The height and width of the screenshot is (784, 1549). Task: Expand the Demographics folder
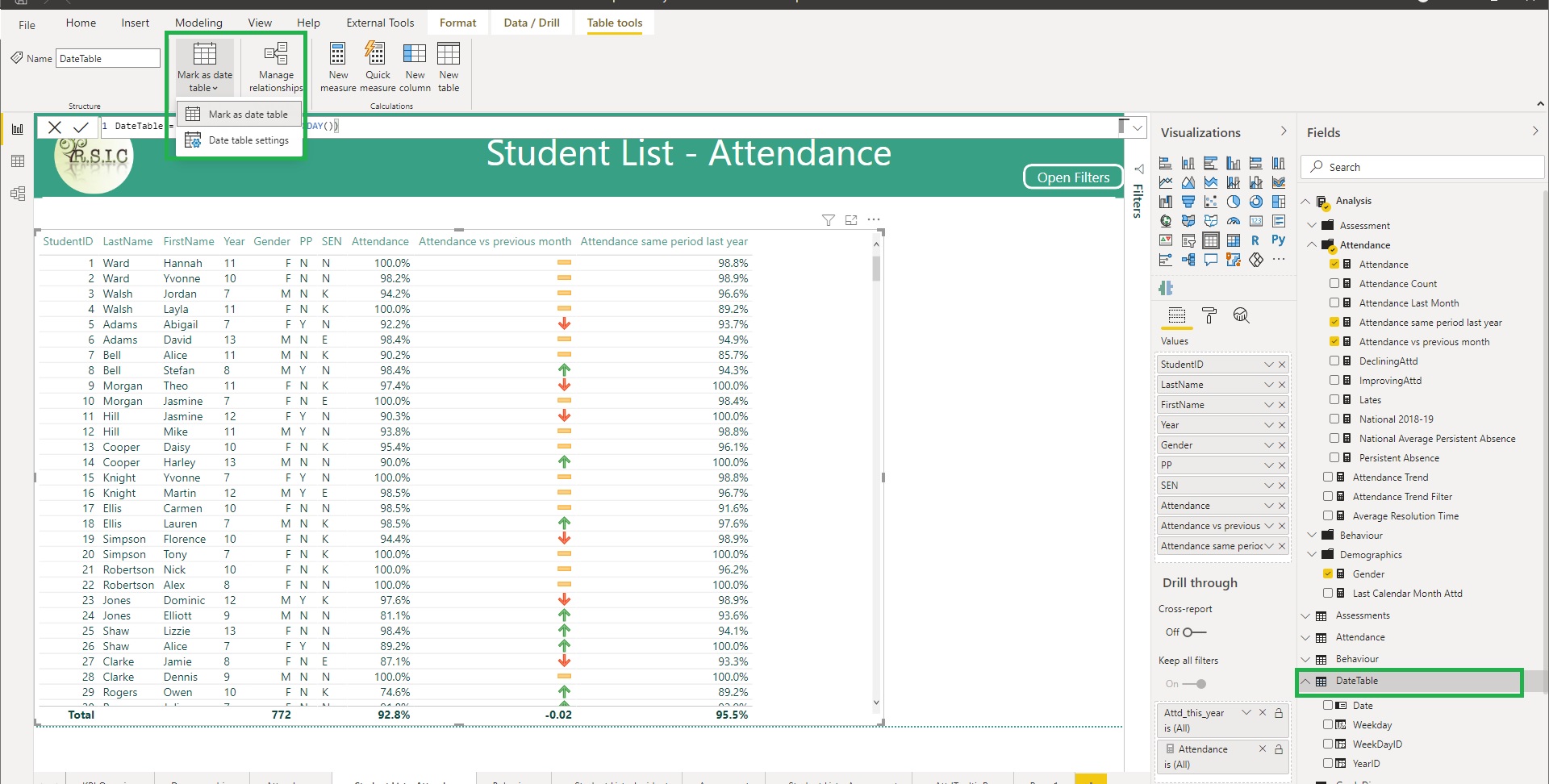click(x=1312, y=555)
